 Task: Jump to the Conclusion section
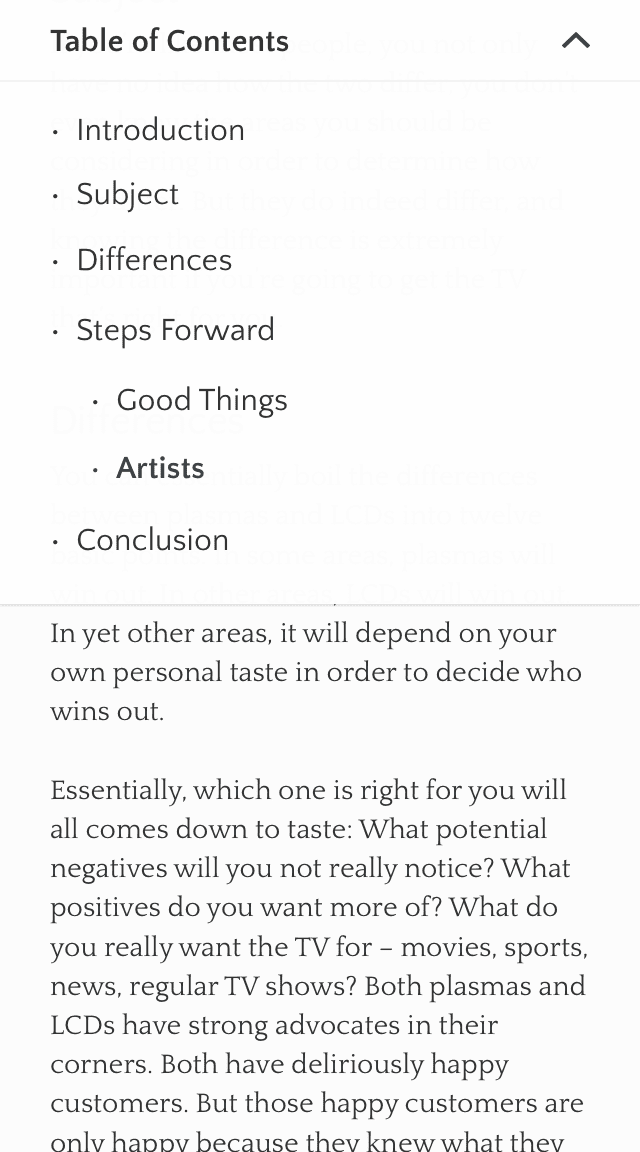(153, 540)
